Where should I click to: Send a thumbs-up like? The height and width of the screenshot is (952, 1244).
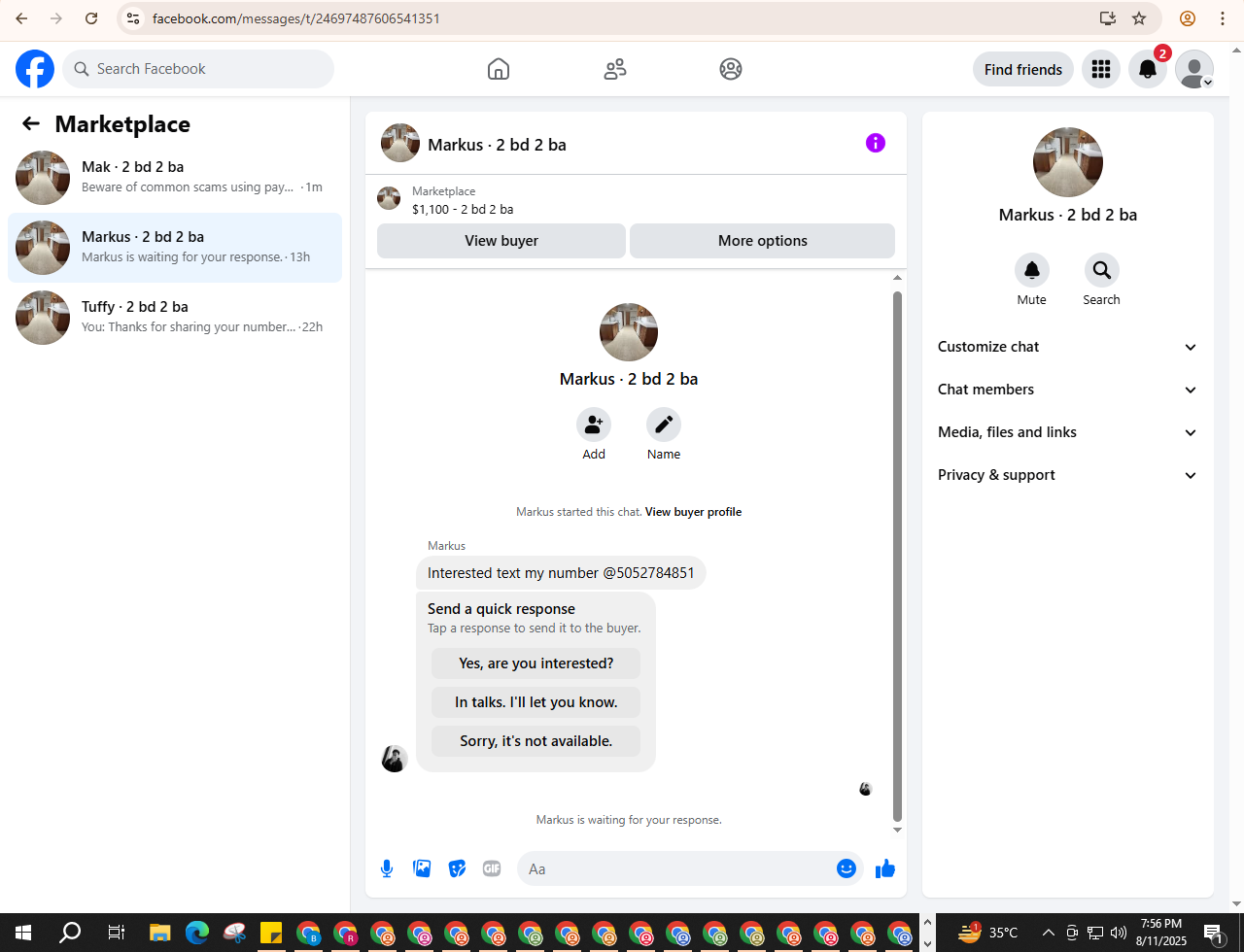[885, 868]
